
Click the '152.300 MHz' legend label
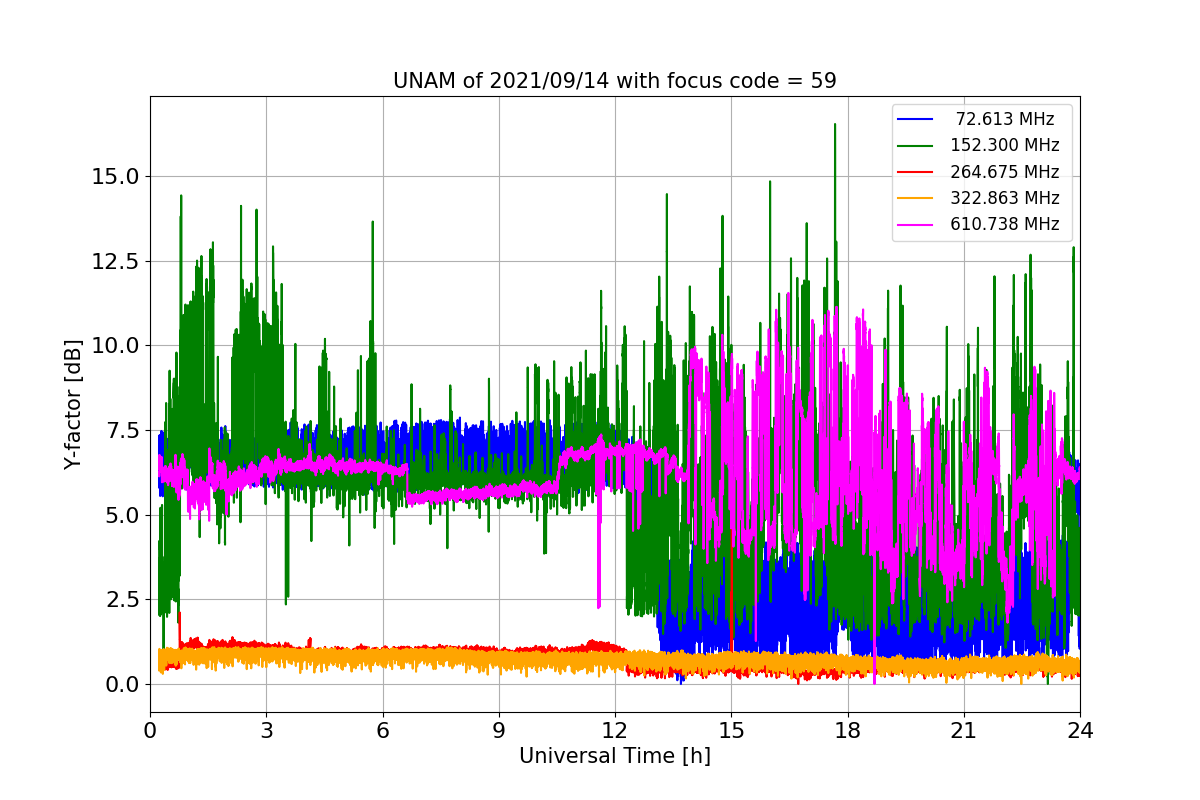click(x=1005, y=145)
